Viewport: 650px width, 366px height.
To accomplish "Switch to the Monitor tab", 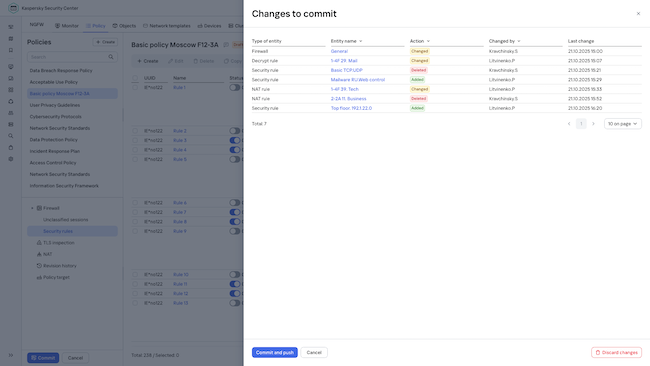I will click(x=67, y=26).
